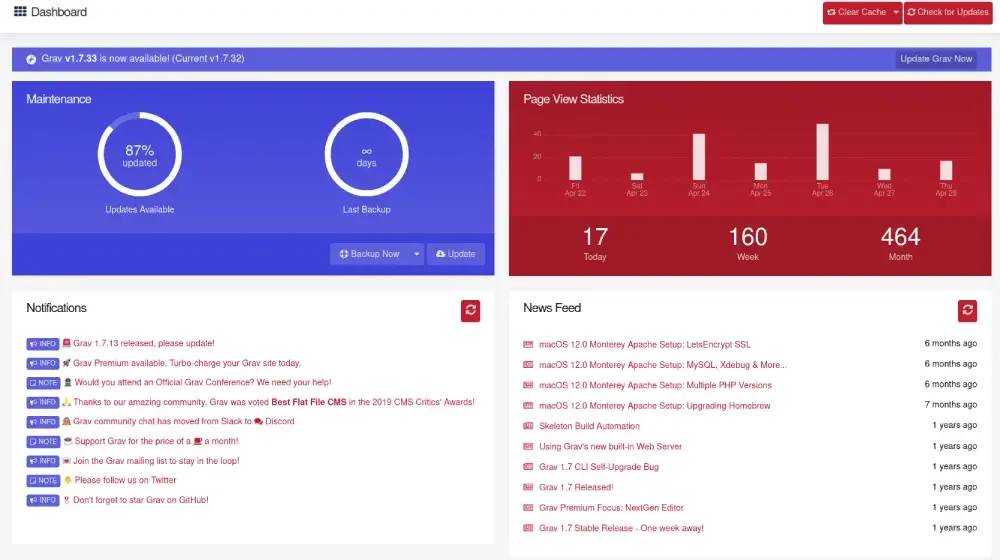Open 'Skeleton Build Automation' article

[x=589, y=426]
